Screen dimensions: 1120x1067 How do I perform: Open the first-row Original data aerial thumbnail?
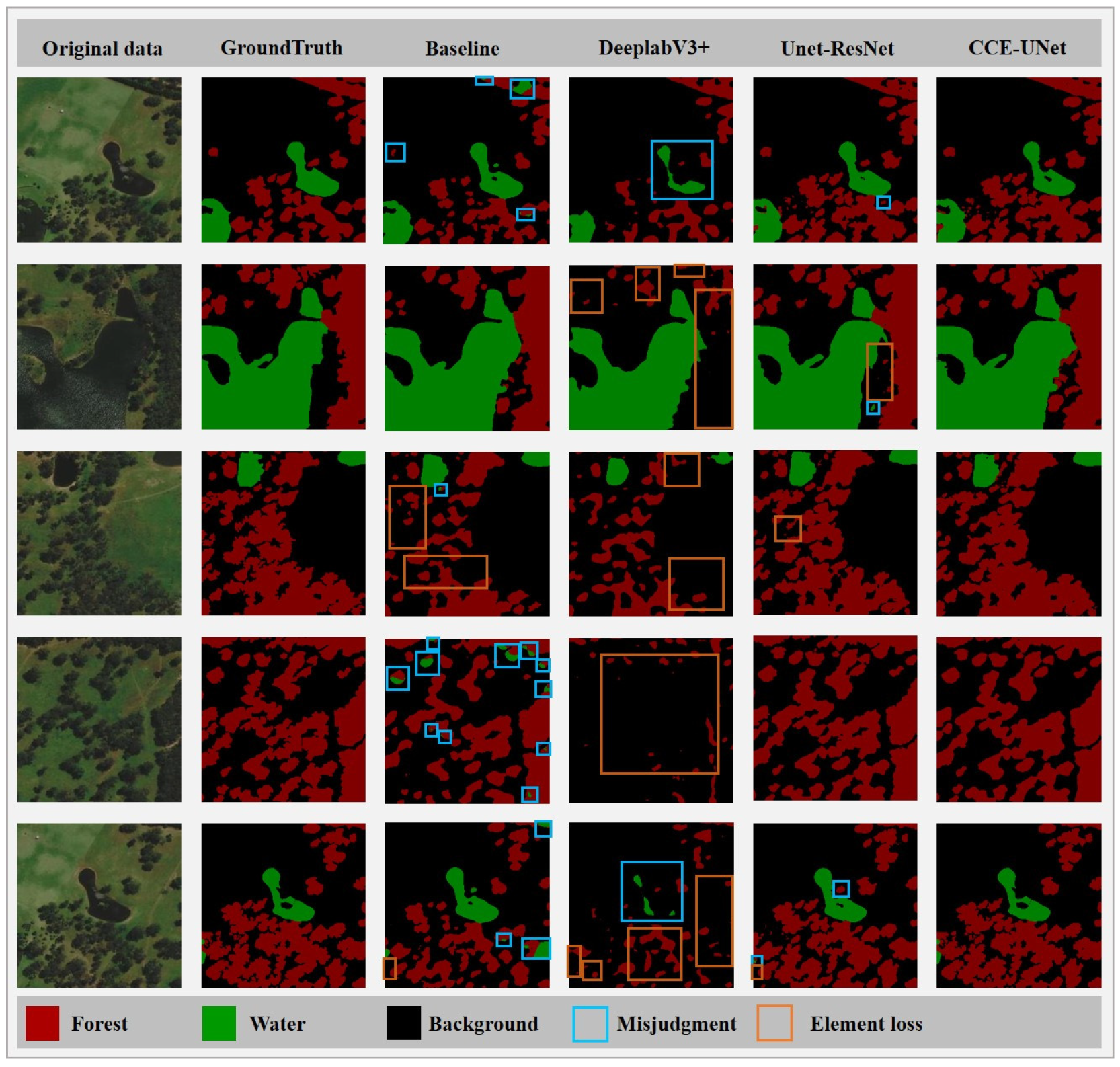99,158
